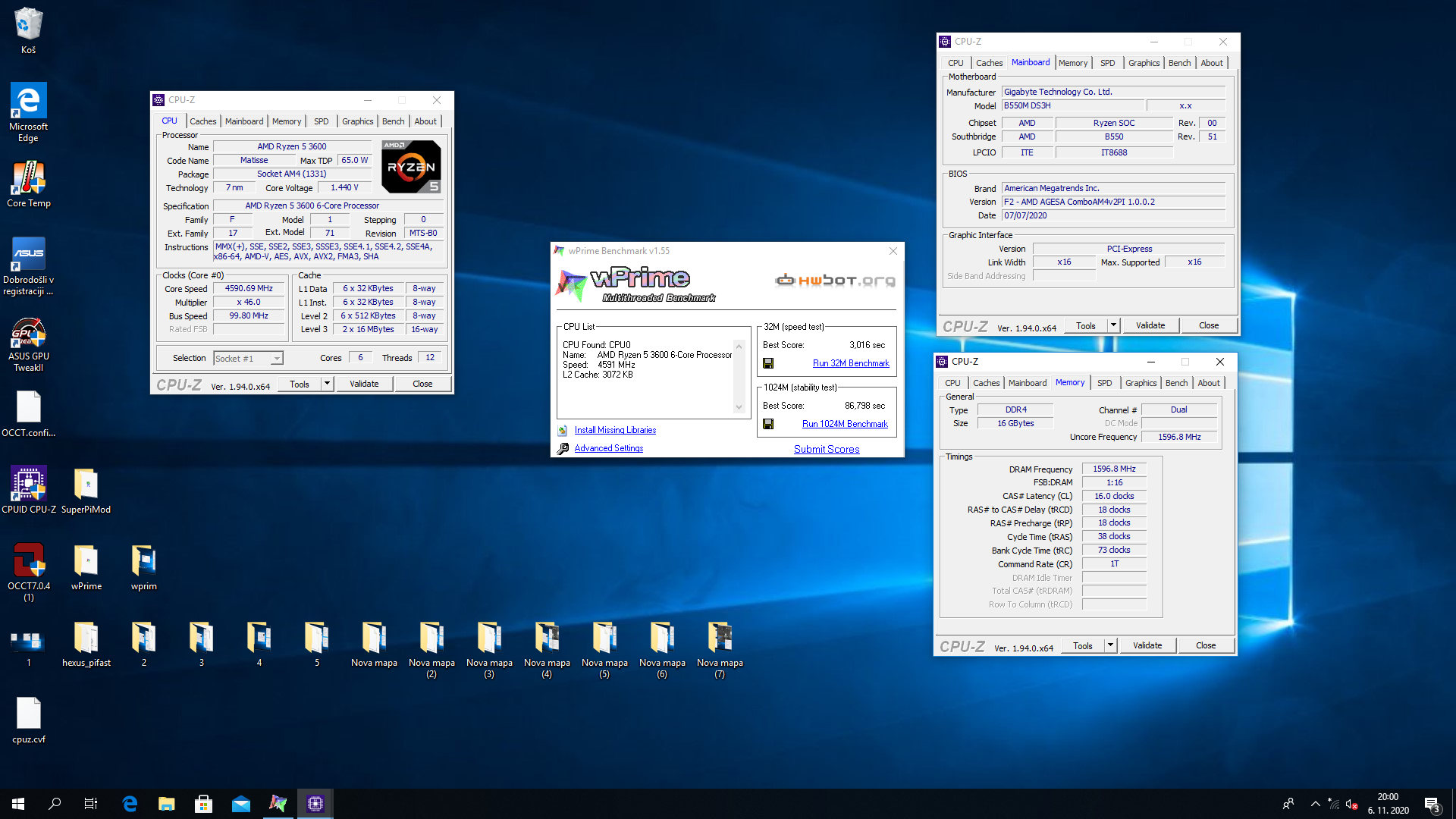Click Close button in Mainboard window
The width and height of the screenshot is (1456, 819).
tap(1209, 325)
